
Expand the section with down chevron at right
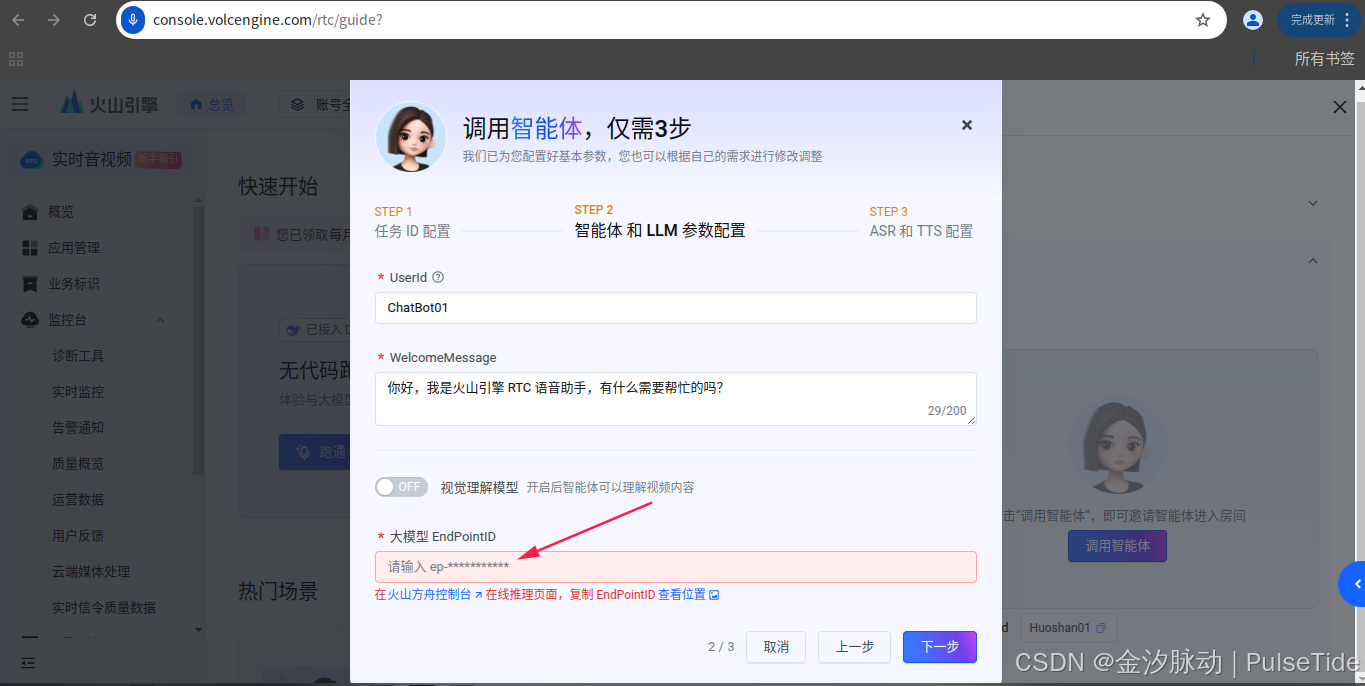1313,203
